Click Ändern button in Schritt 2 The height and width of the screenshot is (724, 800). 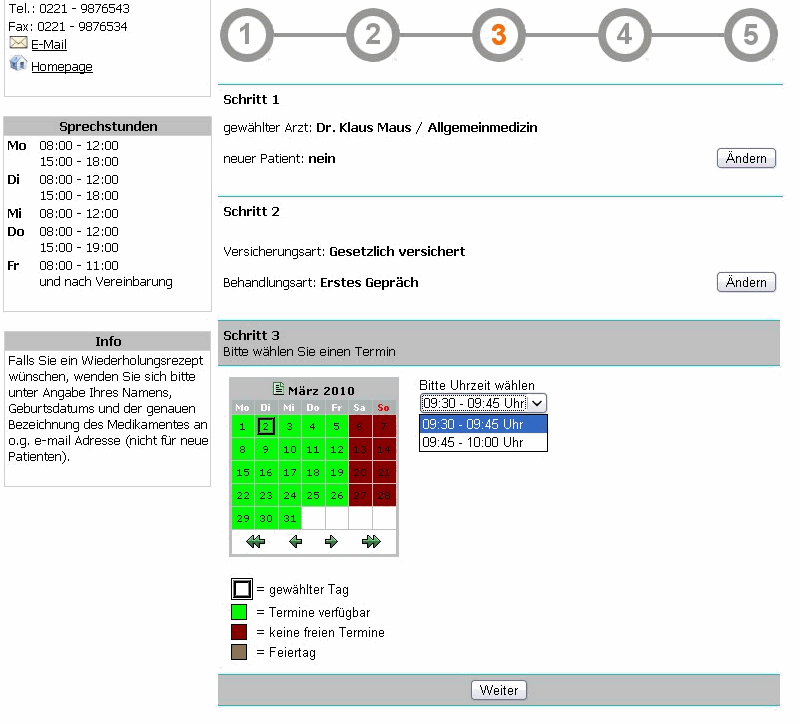(x=746, y=283)
